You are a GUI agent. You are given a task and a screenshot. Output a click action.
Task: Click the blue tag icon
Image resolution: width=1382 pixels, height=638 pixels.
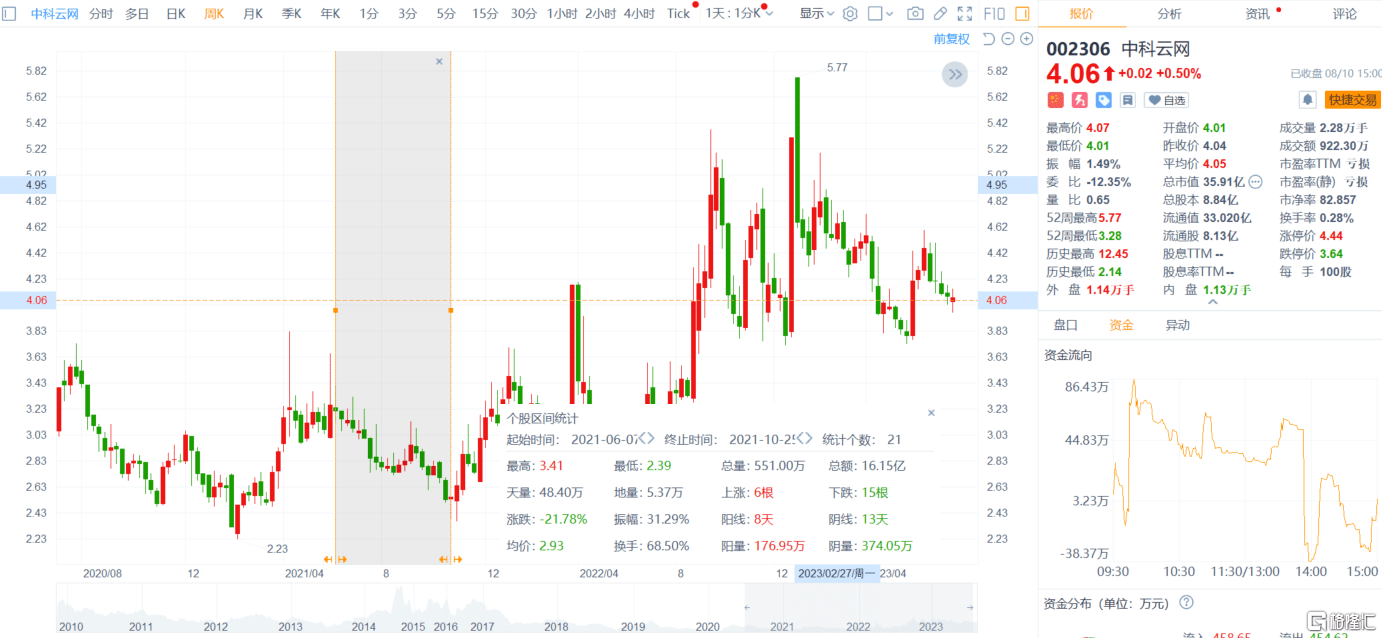(1104, 100)
